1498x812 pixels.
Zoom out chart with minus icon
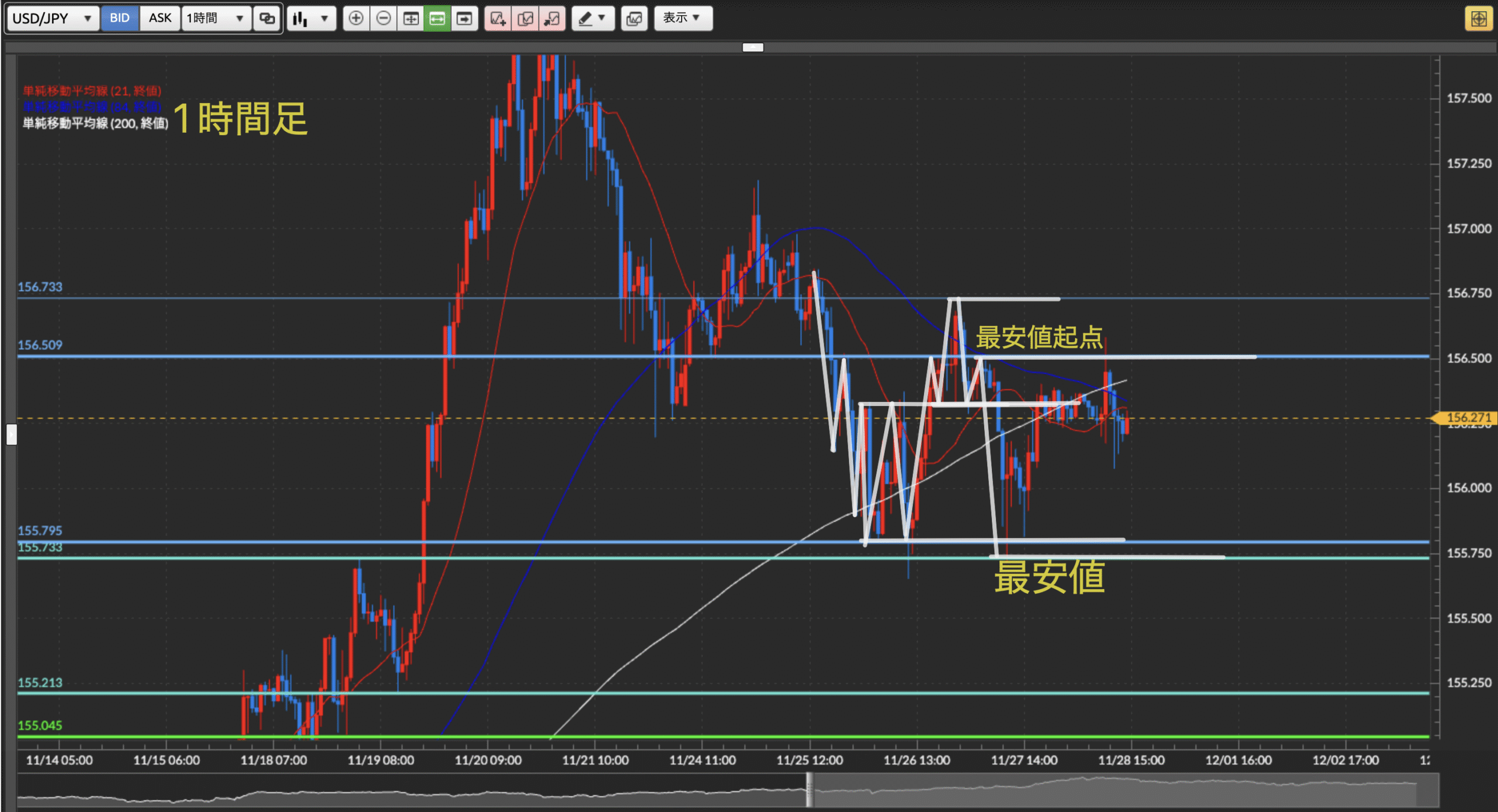pos(383,18)
